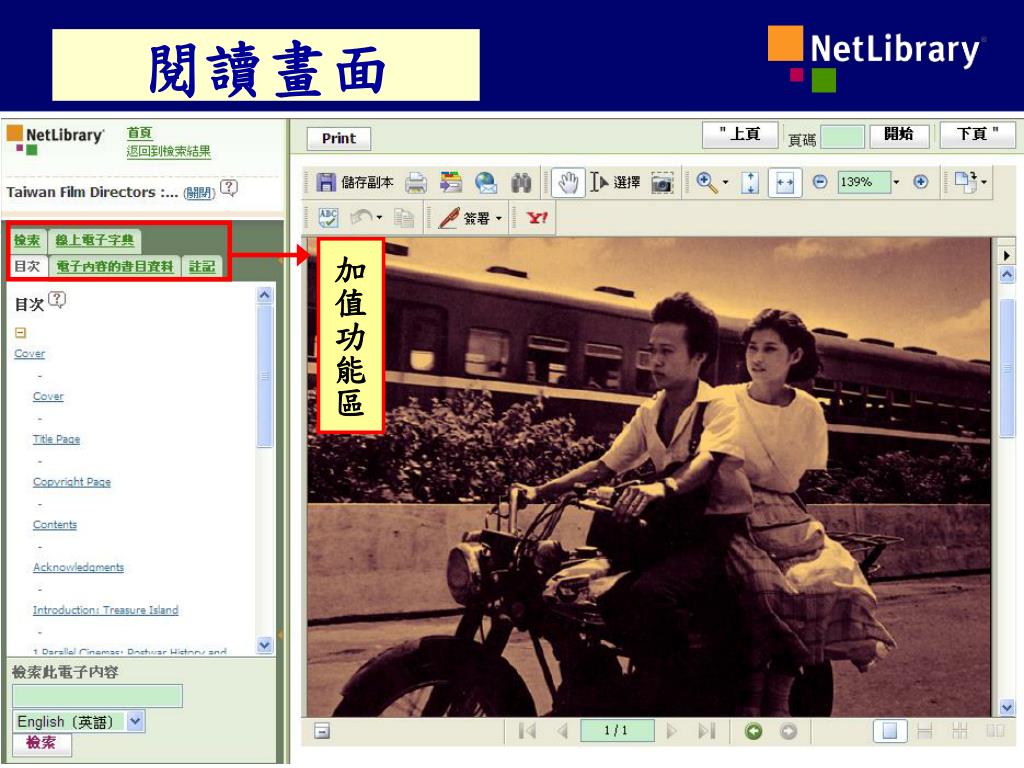Select the zoom-in magnifier tool
The width and height of the screenshot is (1024, 768).
(x=706, y=182)
